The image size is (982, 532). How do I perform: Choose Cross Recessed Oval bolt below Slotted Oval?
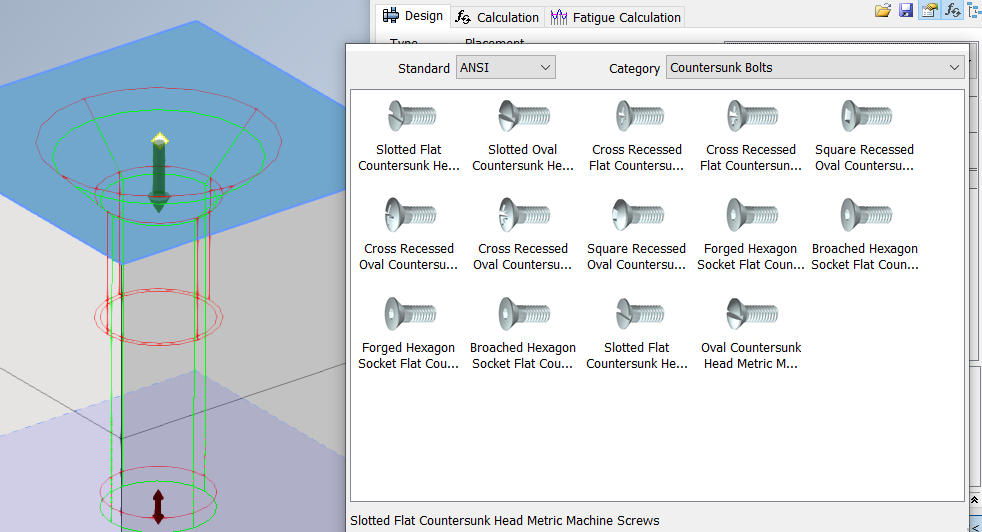pos(523,234)
